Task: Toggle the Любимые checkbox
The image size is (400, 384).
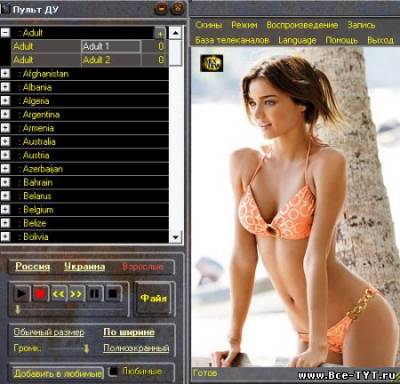Action: 114,371
